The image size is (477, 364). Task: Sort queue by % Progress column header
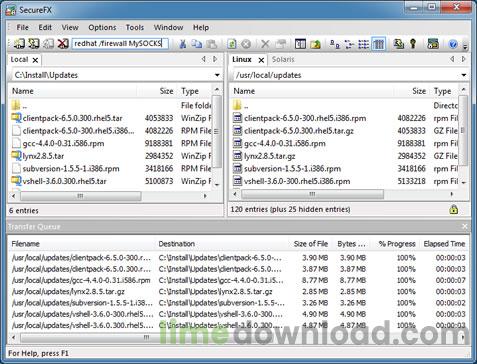[397, 244]
